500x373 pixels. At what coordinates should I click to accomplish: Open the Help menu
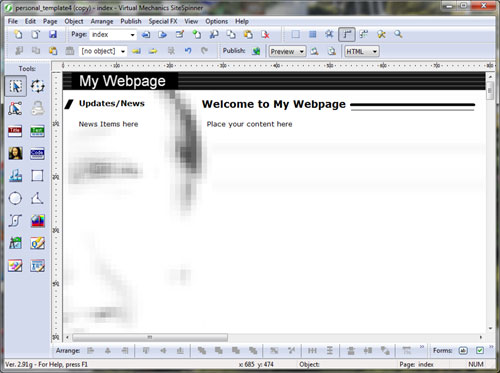(x=242, y=21)
